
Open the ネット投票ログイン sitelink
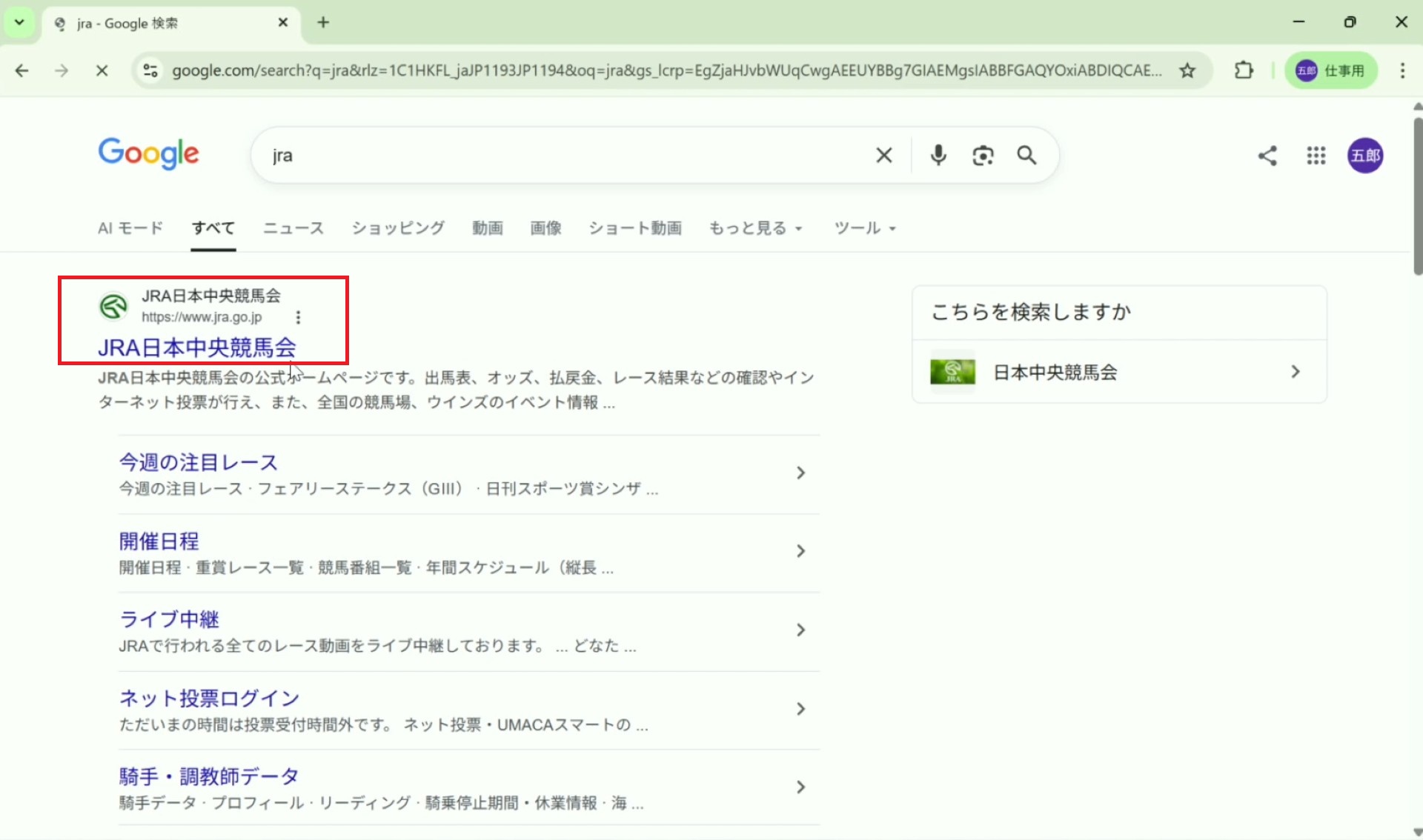pos(210,698)
